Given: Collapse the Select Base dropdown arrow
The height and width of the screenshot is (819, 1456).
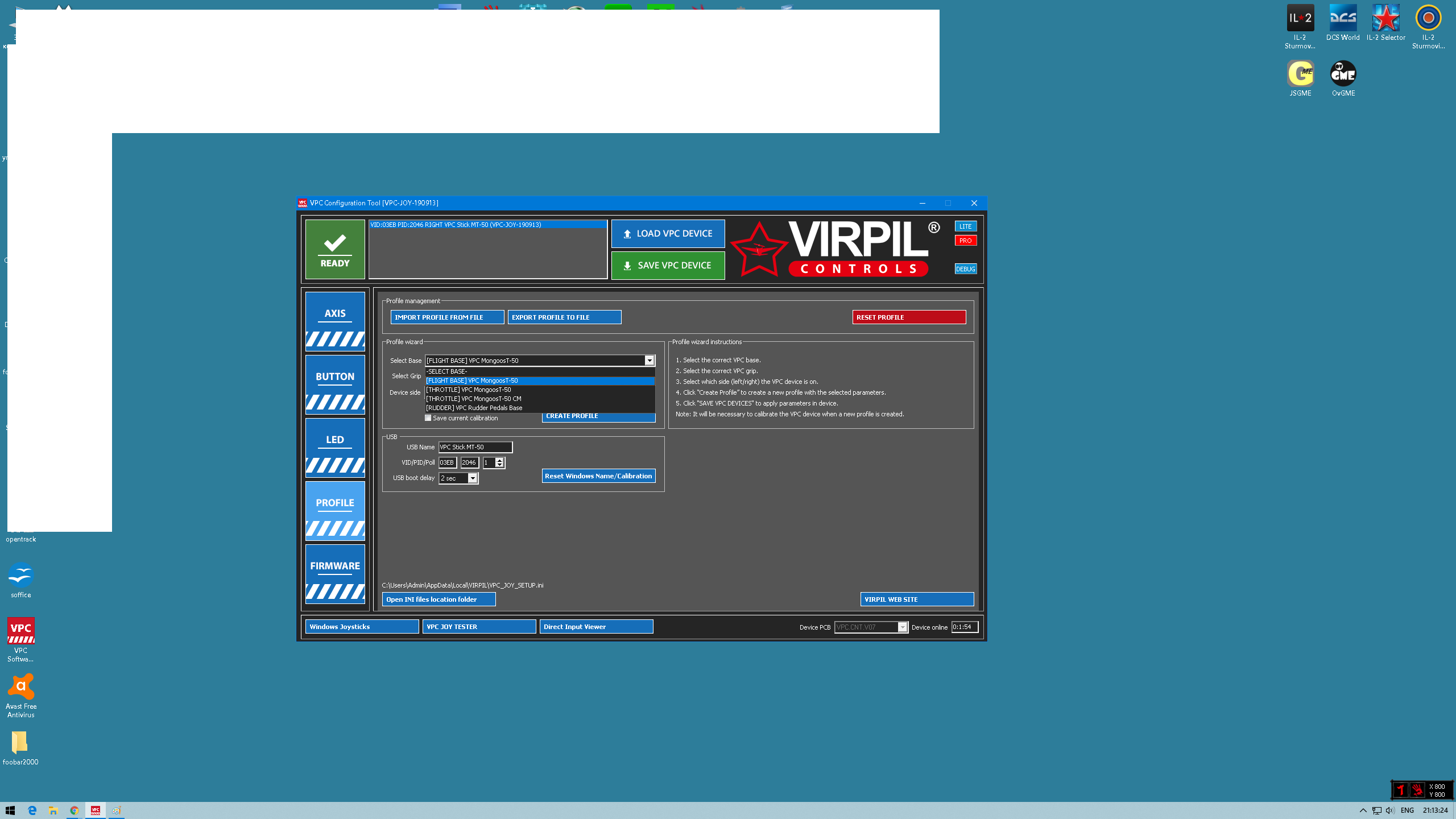Looking at the screenshot, I should click(649, 361).
